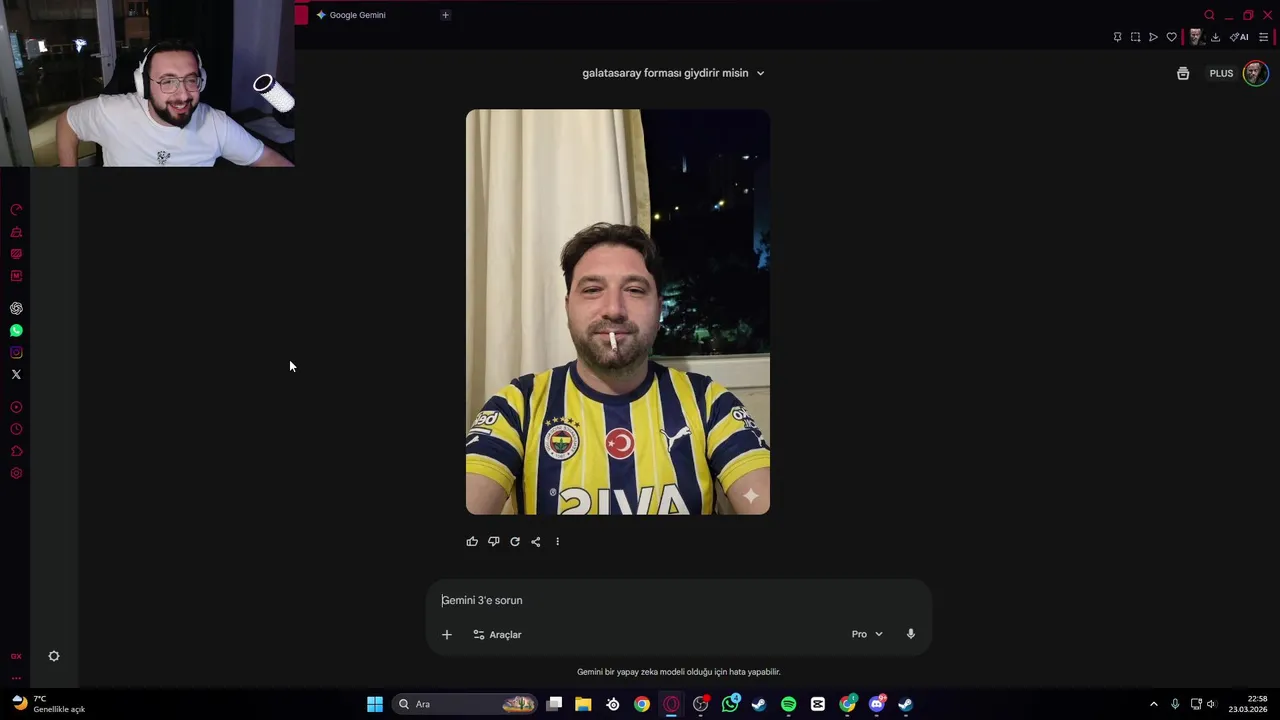Show hidden system tray icons
1280x720 pixels.
[1153, 704]
